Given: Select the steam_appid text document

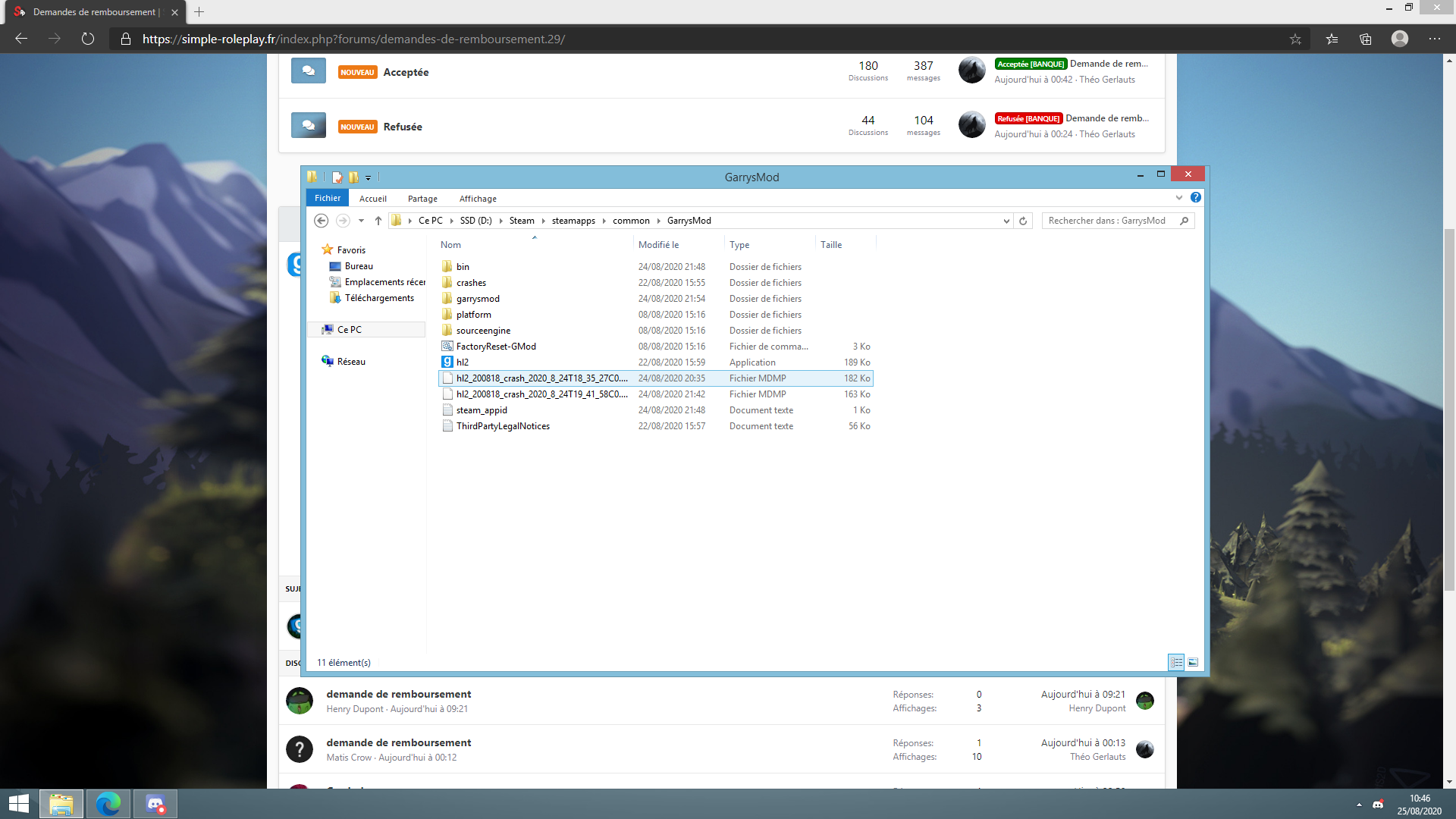Looking at the screenshot, I should pyautogui.click(x=482, y=410).
